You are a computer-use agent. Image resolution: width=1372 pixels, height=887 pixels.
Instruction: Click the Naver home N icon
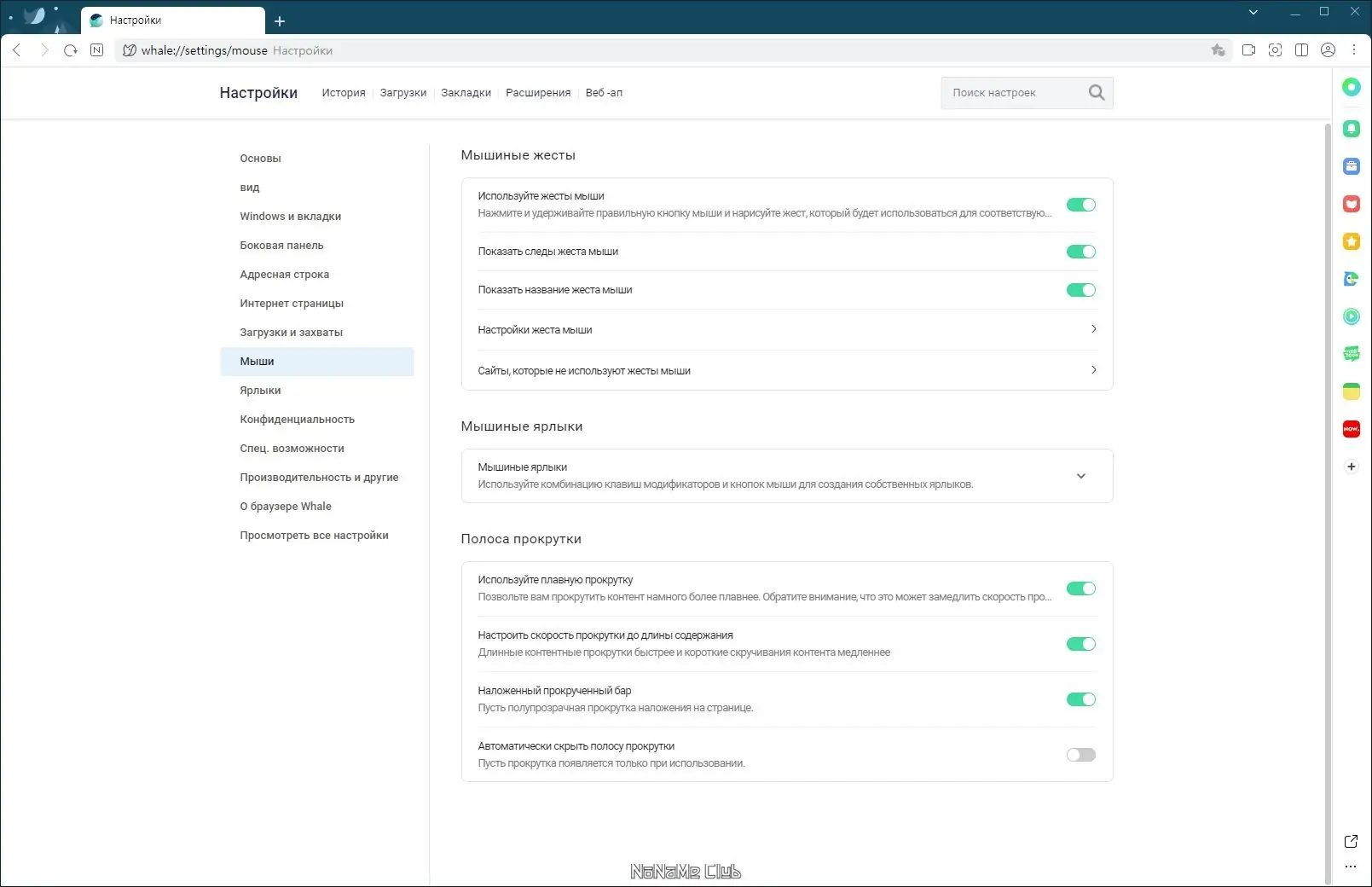click(x=97, y=50)
